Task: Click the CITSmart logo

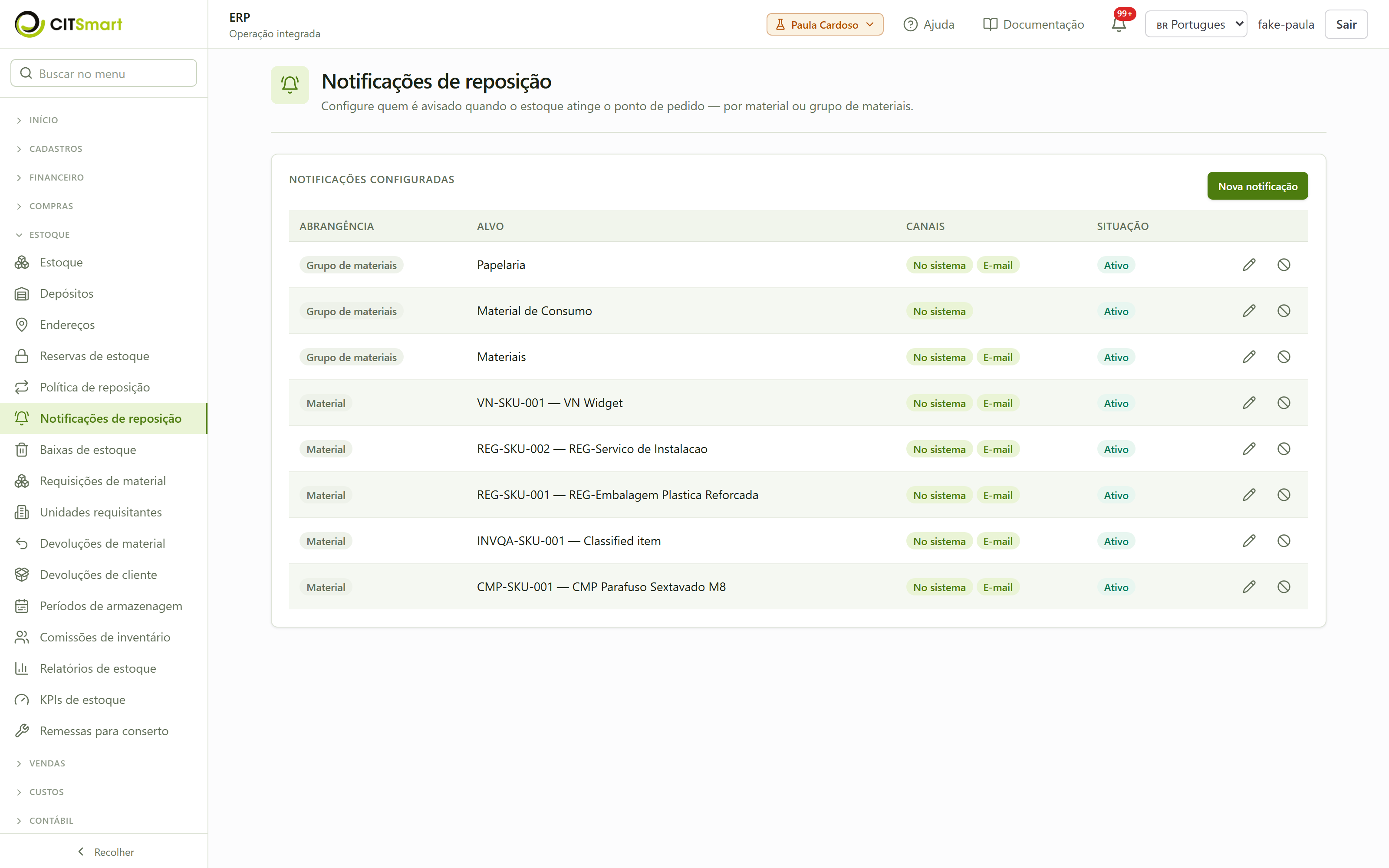Action: (x=68, y=24)
